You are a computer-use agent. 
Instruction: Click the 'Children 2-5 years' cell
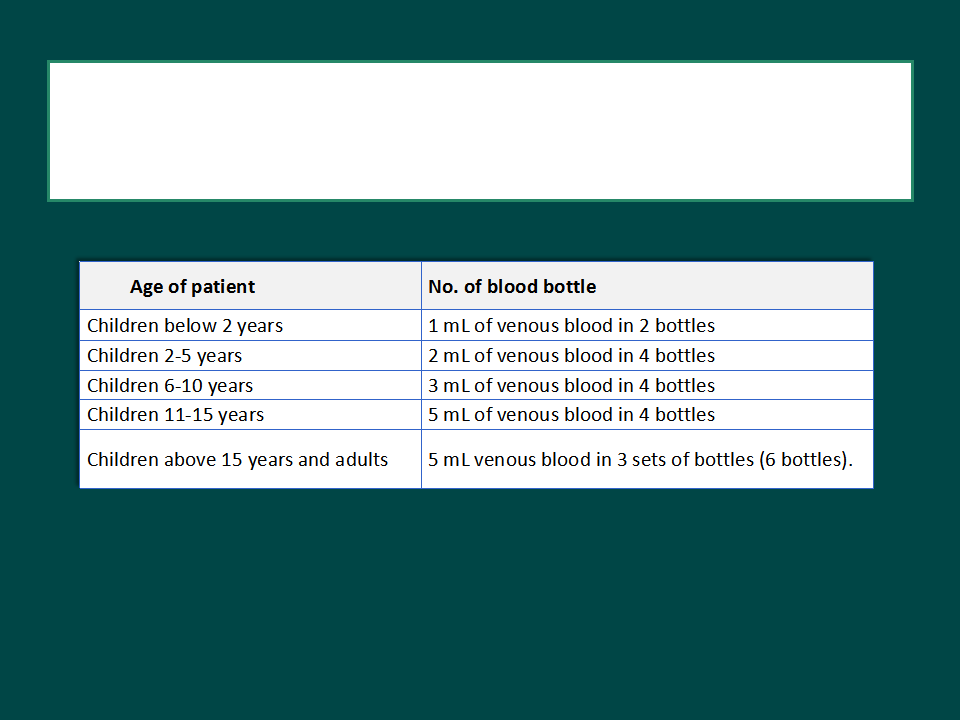click(250, 356)
